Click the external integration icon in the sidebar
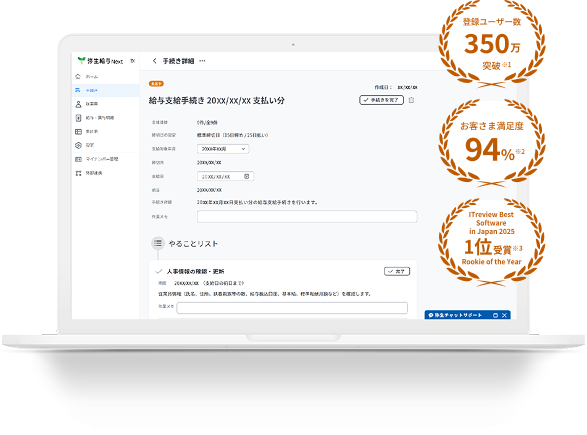The height and width of the screenshot is (435, 587). pos(78,173)
